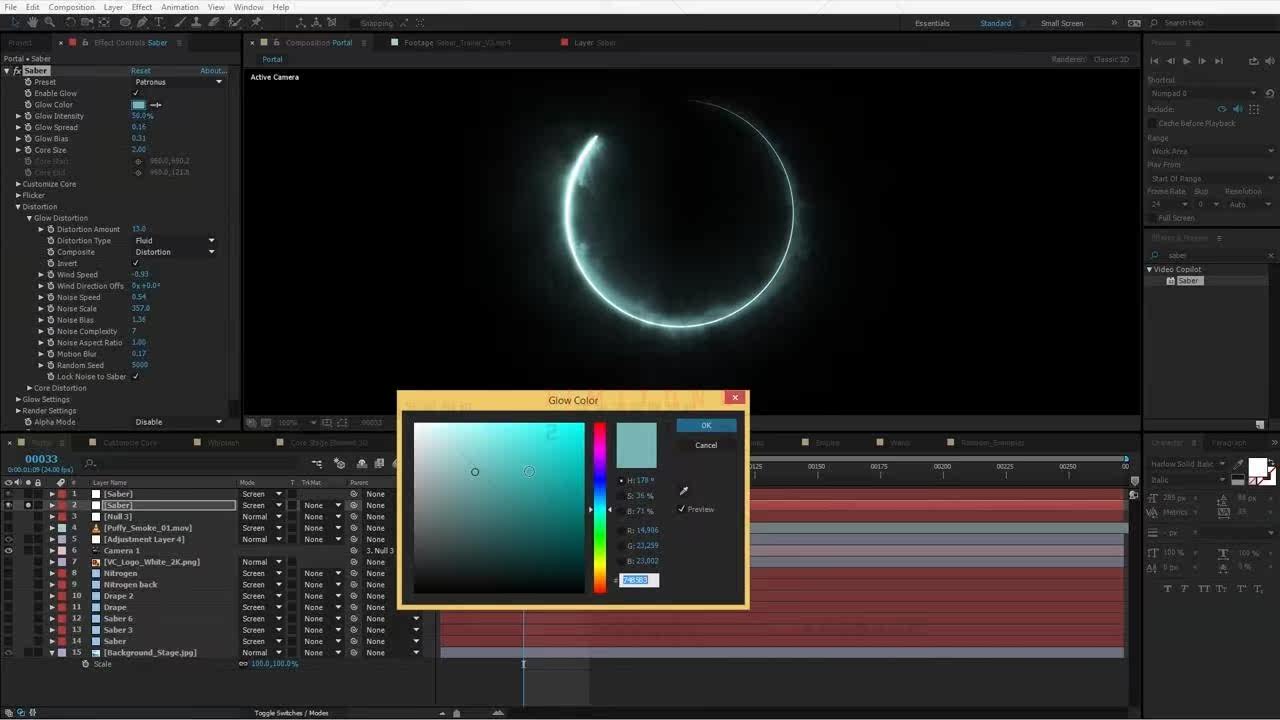Pick a color with the dialog eyedropper

coord(684,491)
